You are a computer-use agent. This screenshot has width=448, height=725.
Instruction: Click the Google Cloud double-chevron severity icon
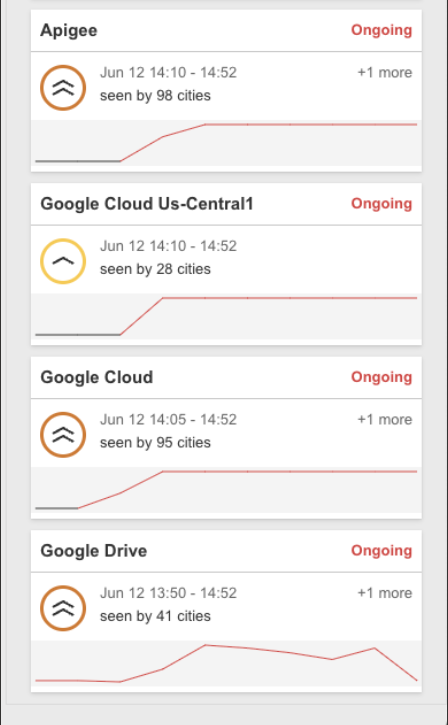pyautogui.click(x=63, y=435)
